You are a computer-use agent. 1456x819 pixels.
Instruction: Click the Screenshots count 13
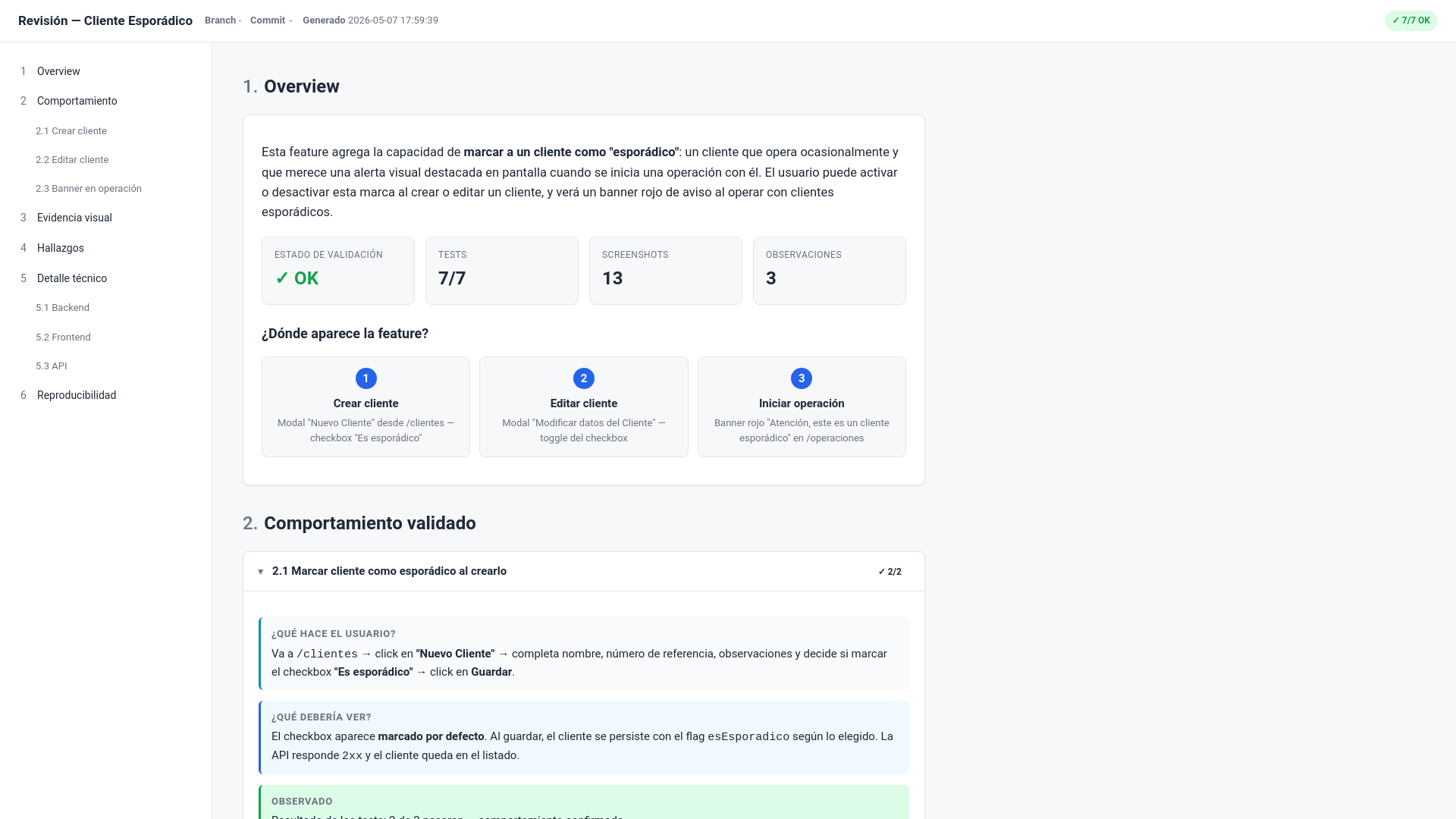tap(612, 278)
